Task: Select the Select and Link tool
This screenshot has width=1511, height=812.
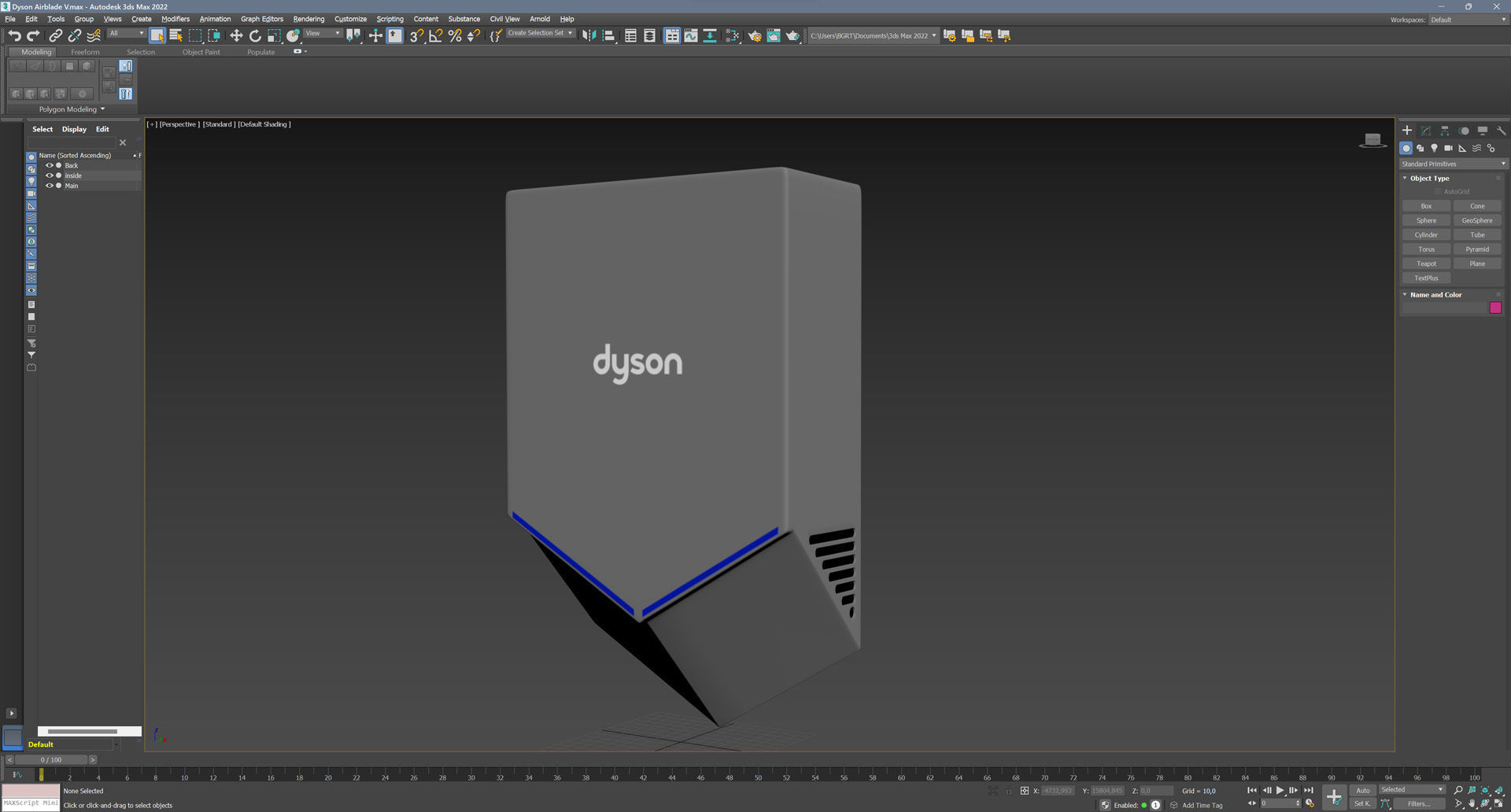Action: (55, 35)
